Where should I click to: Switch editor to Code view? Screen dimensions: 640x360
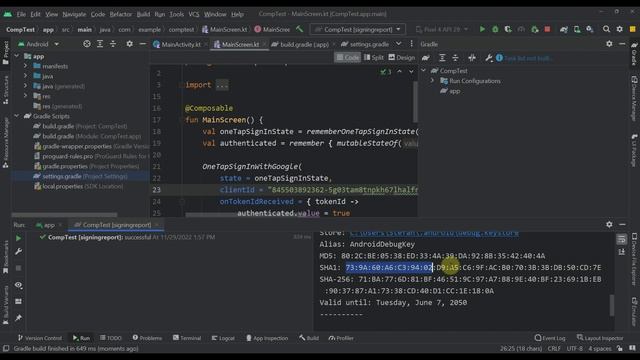tap(347, 58)
